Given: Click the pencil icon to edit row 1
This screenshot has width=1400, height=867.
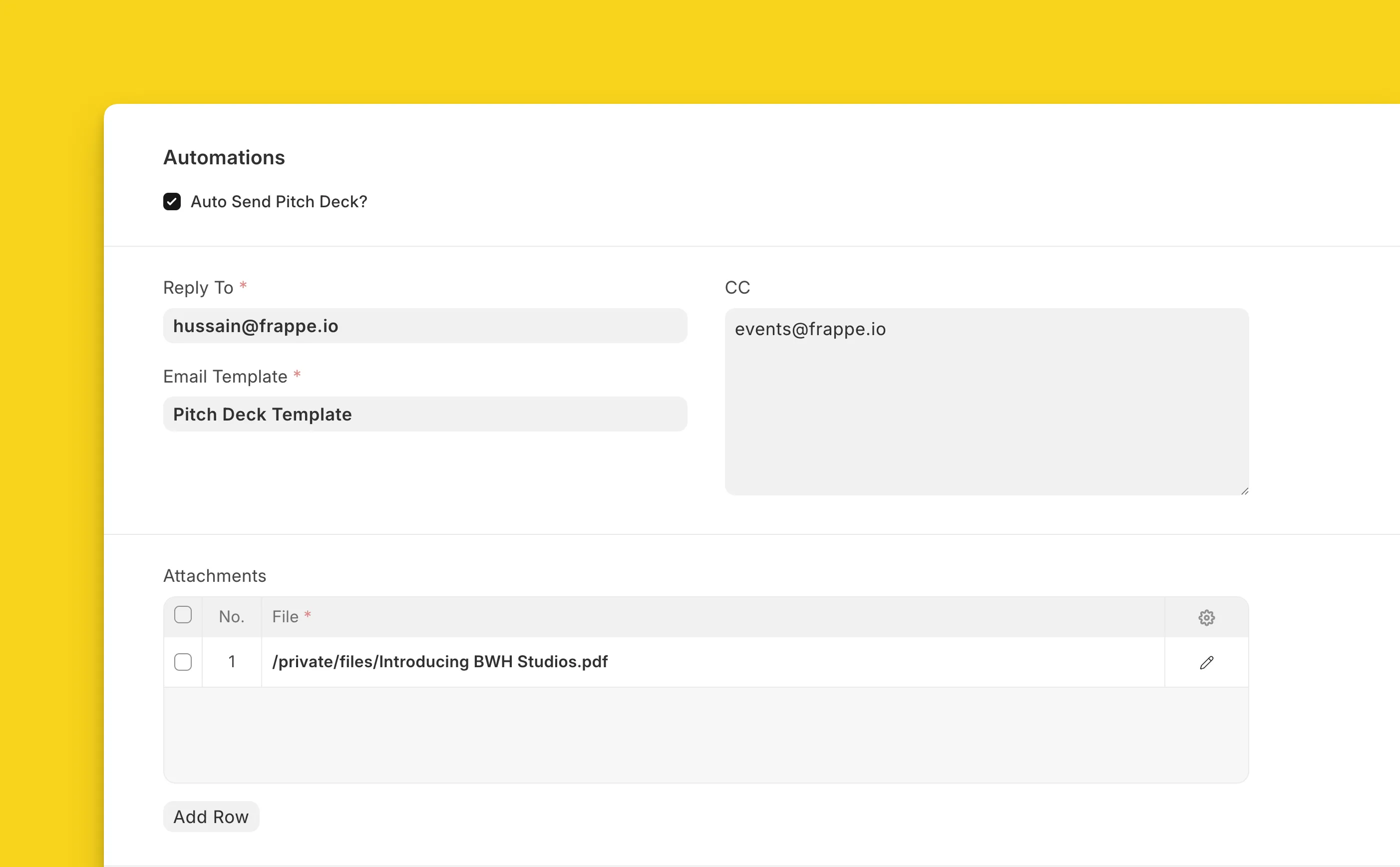Looking at the screenshot, I should (1206, 663).
